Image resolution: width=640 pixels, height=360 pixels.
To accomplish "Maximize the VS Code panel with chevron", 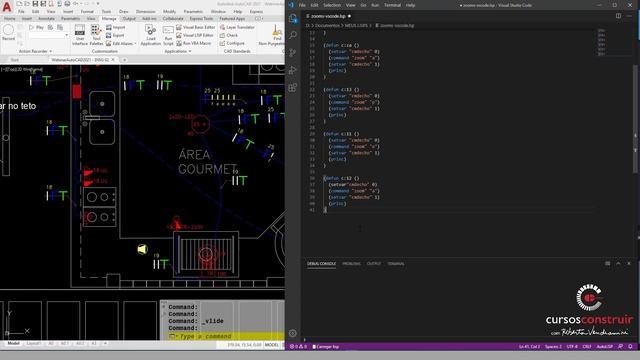I will click(x=618, y=264).
